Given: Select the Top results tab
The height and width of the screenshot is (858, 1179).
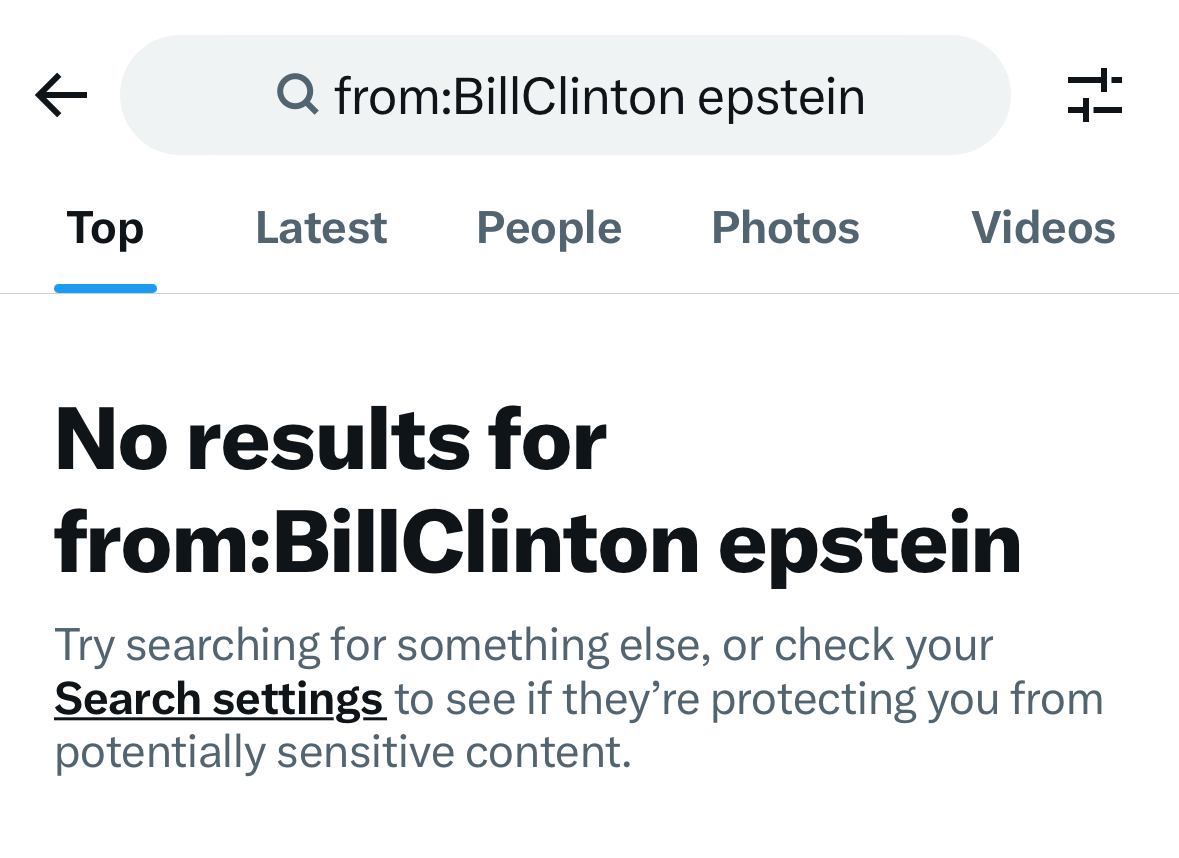Looking at the screenshot, I should click(105, 228).
